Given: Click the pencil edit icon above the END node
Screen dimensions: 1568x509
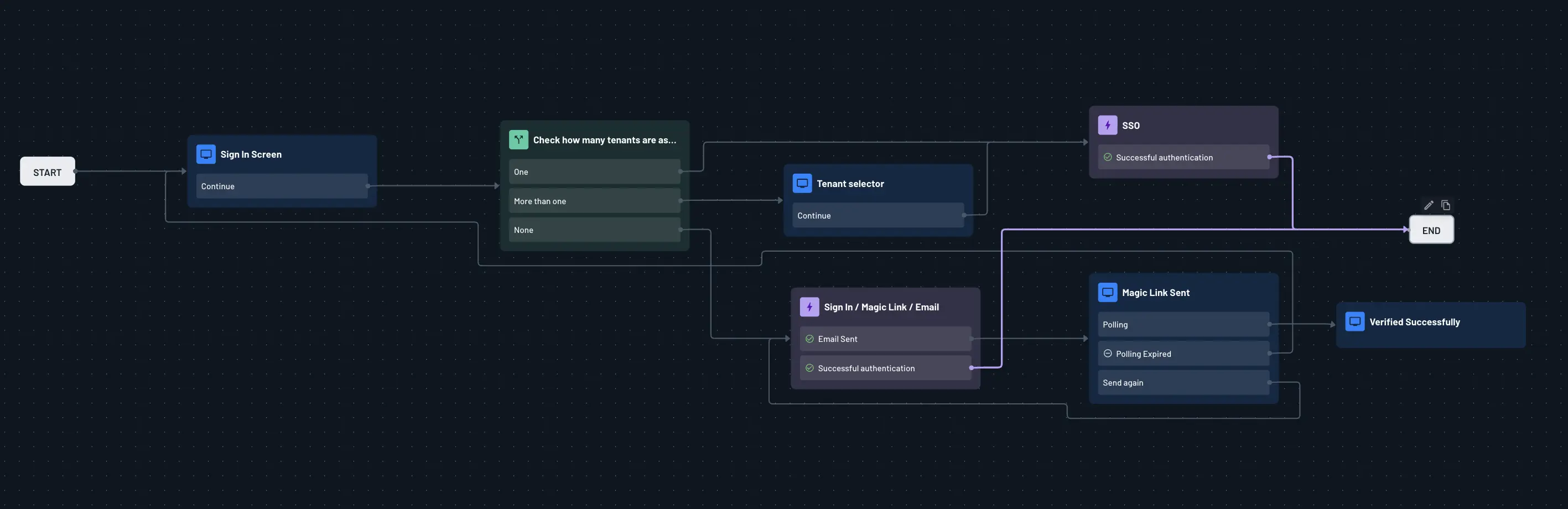Looking at the screenshot, I should [x=1429, y=205].
